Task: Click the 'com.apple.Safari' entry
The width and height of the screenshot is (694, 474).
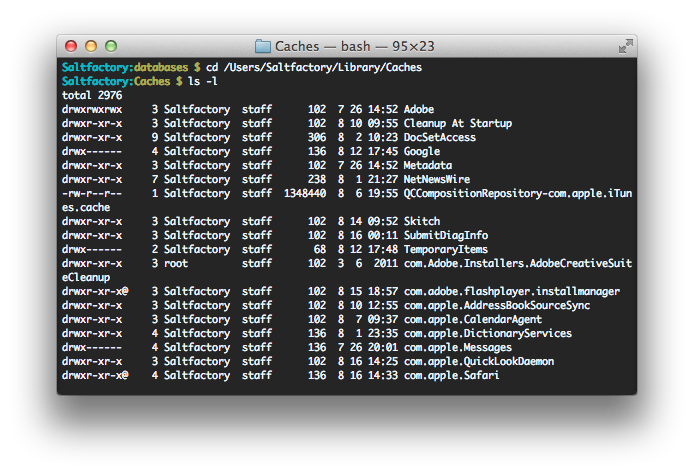Action: [x=451, y=376]
